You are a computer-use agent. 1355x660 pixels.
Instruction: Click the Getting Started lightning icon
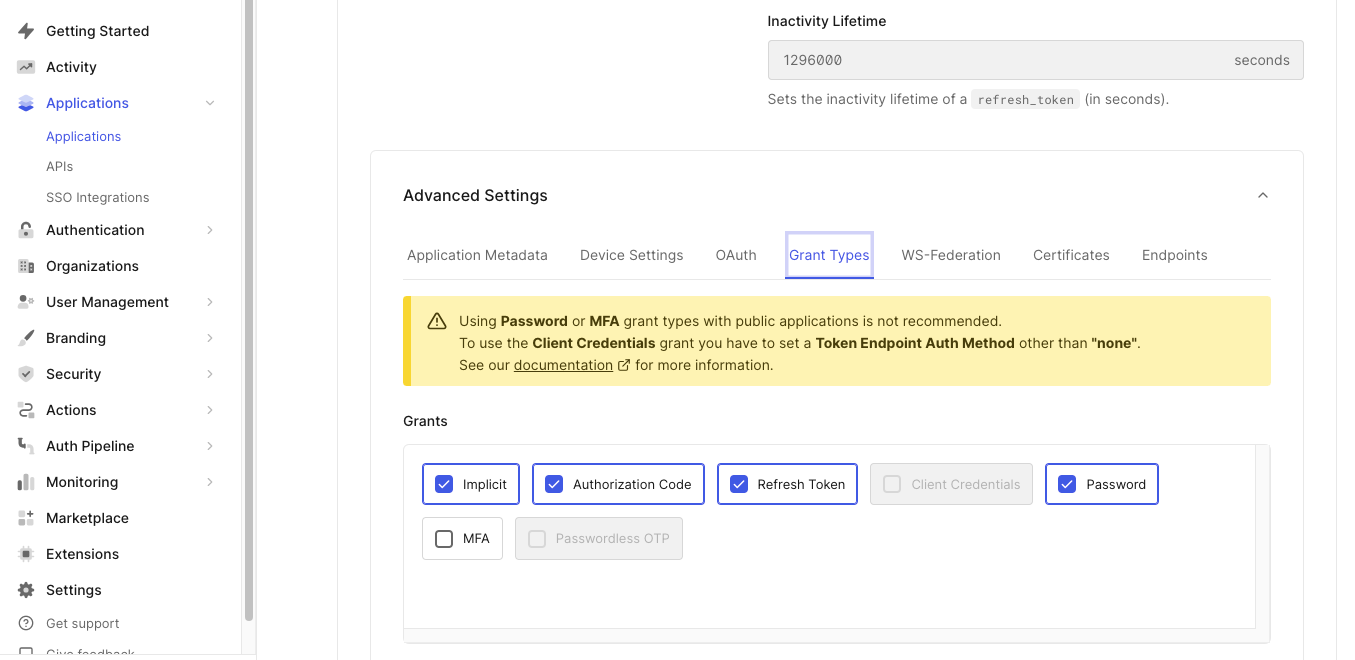point(26,31)
